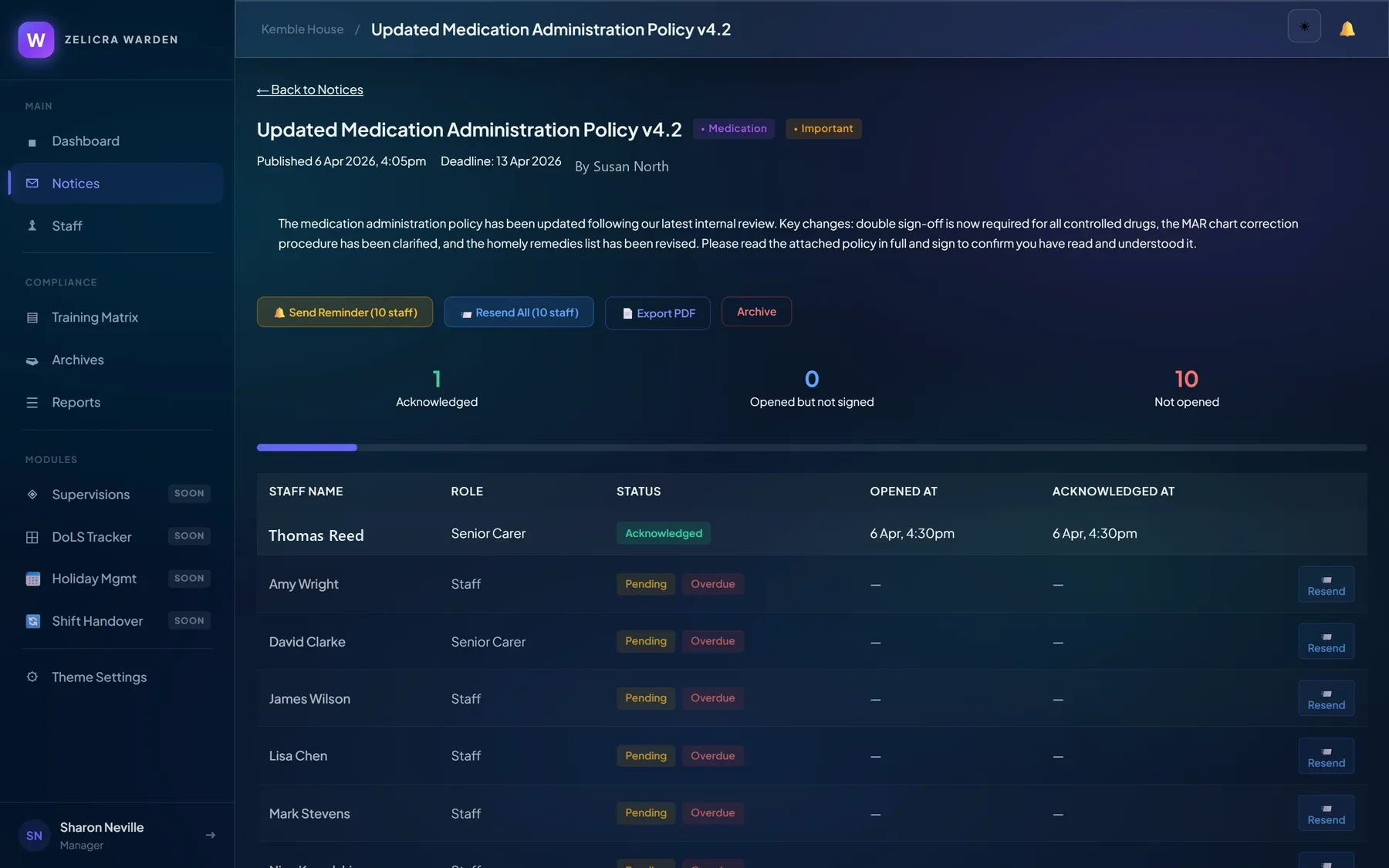Resend the notice to James Wilson
This screenshot has width=1389, height=868.
(1326, 698)
